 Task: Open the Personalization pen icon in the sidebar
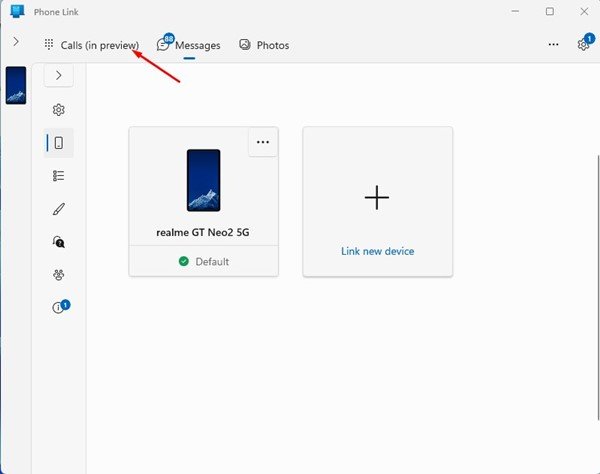point(59,209)
